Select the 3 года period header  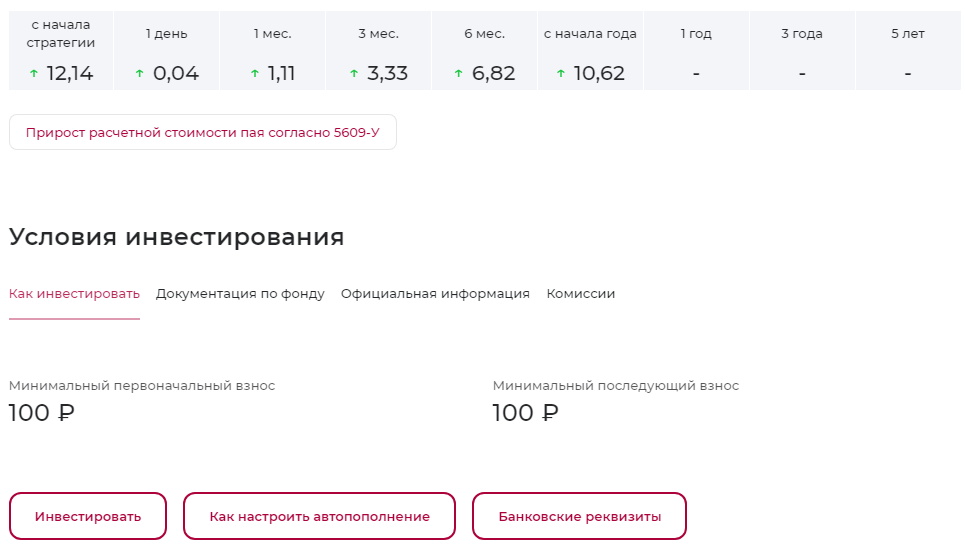802,34
